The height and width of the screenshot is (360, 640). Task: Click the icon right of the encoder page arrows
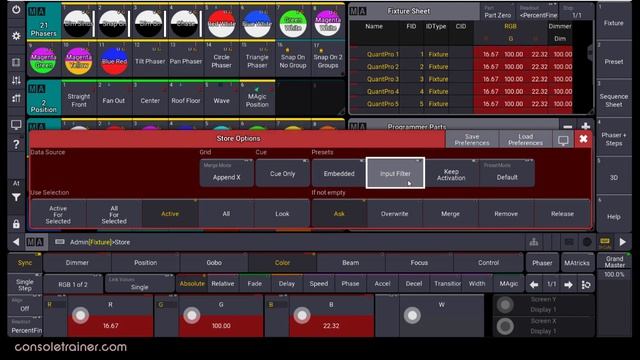pyautogui.click(x=586, y=284)
